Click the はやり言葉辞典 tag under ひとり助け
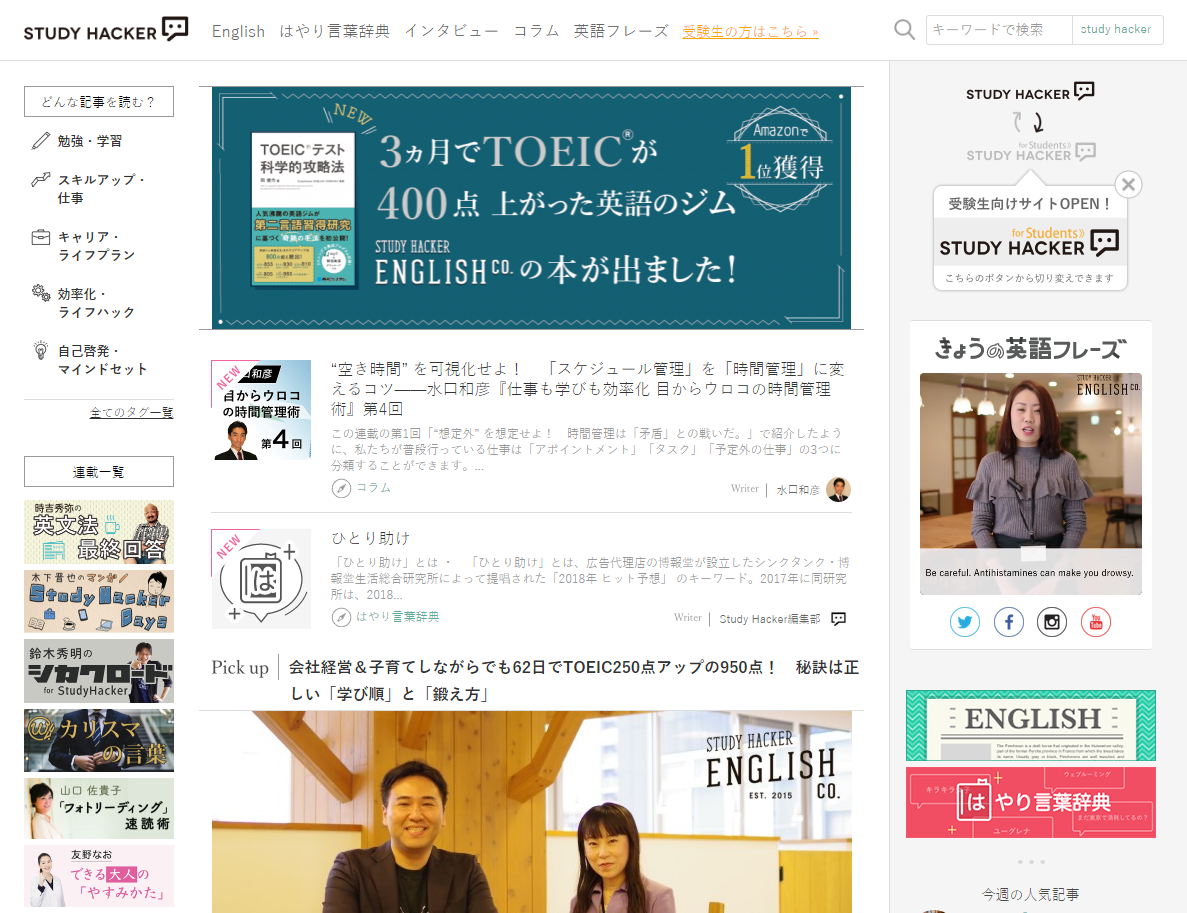1187x913 pixels. [397, 617]
